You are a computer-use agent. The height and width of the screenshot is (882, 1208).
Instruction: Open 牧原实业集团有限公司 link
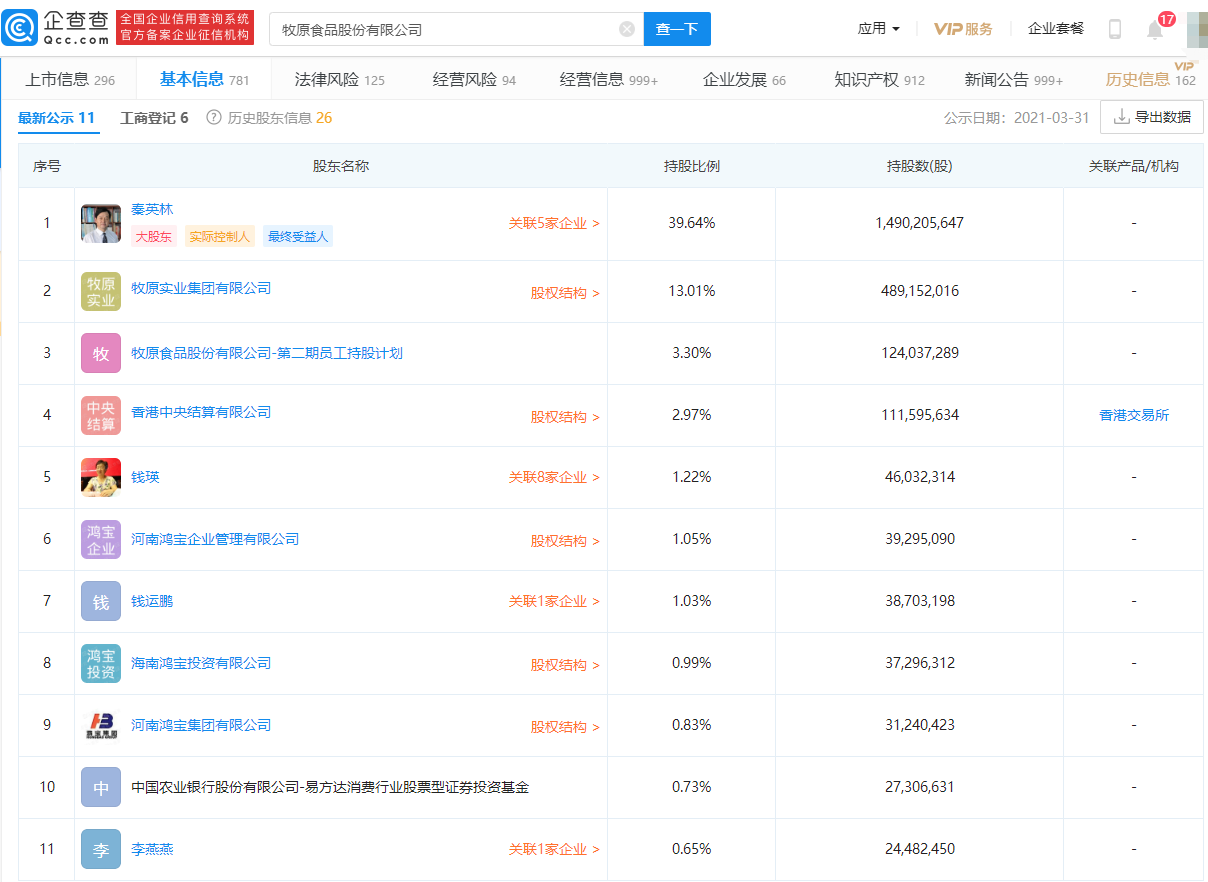pos(201,288)
